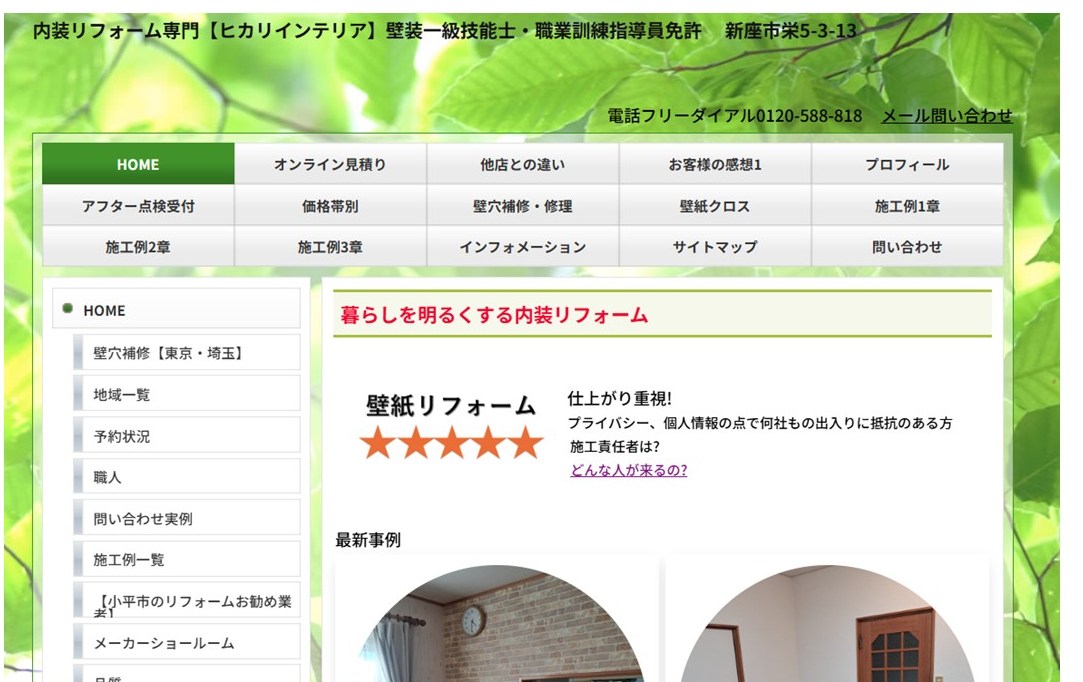Go to インフォメーション page
This screenshot has height=682, width=1083.
tap(523, 246)
